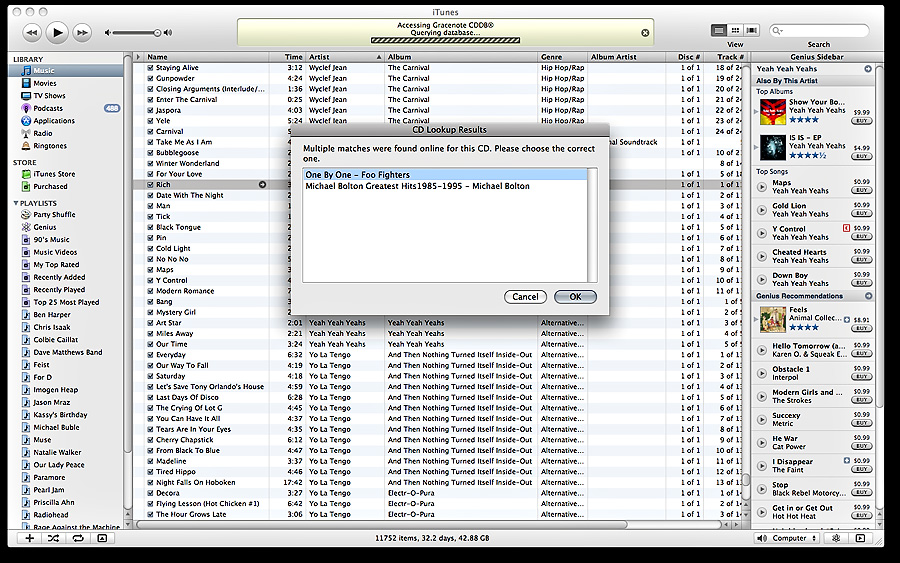Click the Yeah Yeah Yeahs sidebar arrow

click(868, 69)
